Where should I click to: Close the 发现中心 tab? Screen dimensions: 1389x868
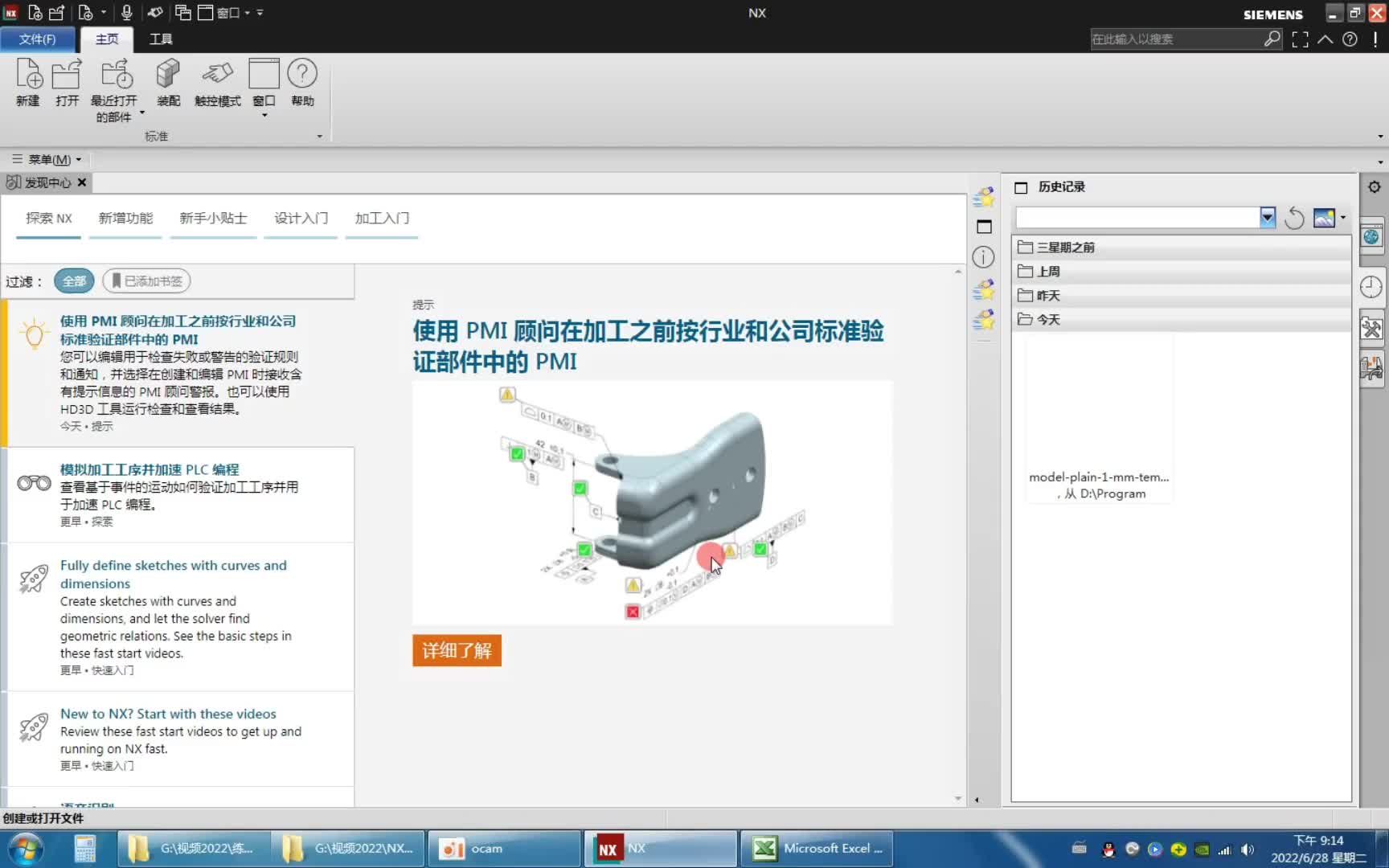[x=82, y=182]
